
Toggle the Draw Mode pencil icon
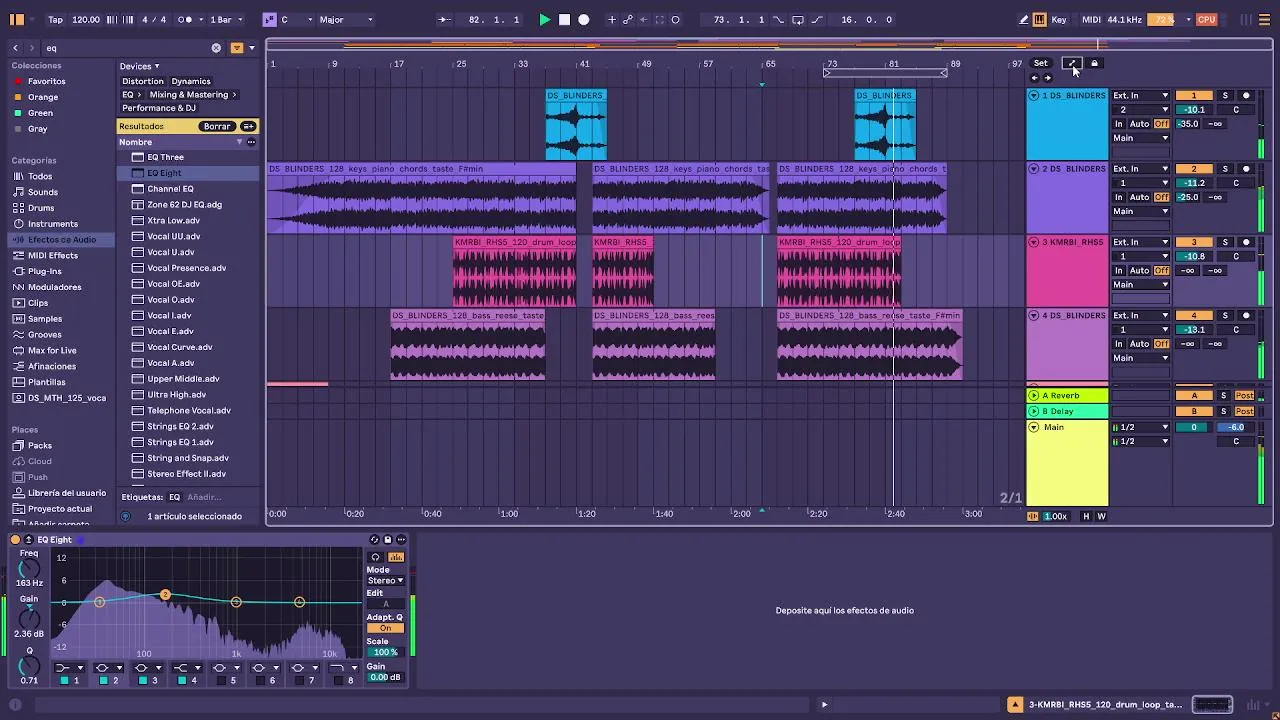tap(1024, 19)
